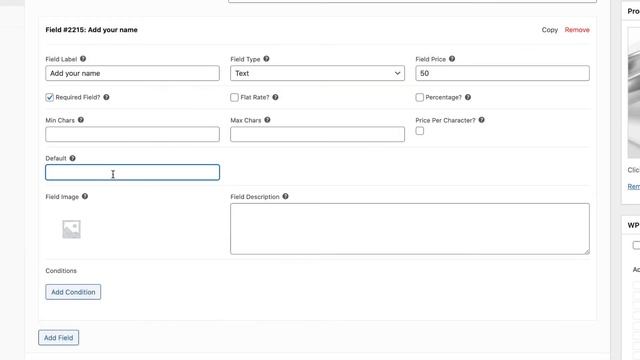Click inside the Field Description textarea

coord(410,229)
